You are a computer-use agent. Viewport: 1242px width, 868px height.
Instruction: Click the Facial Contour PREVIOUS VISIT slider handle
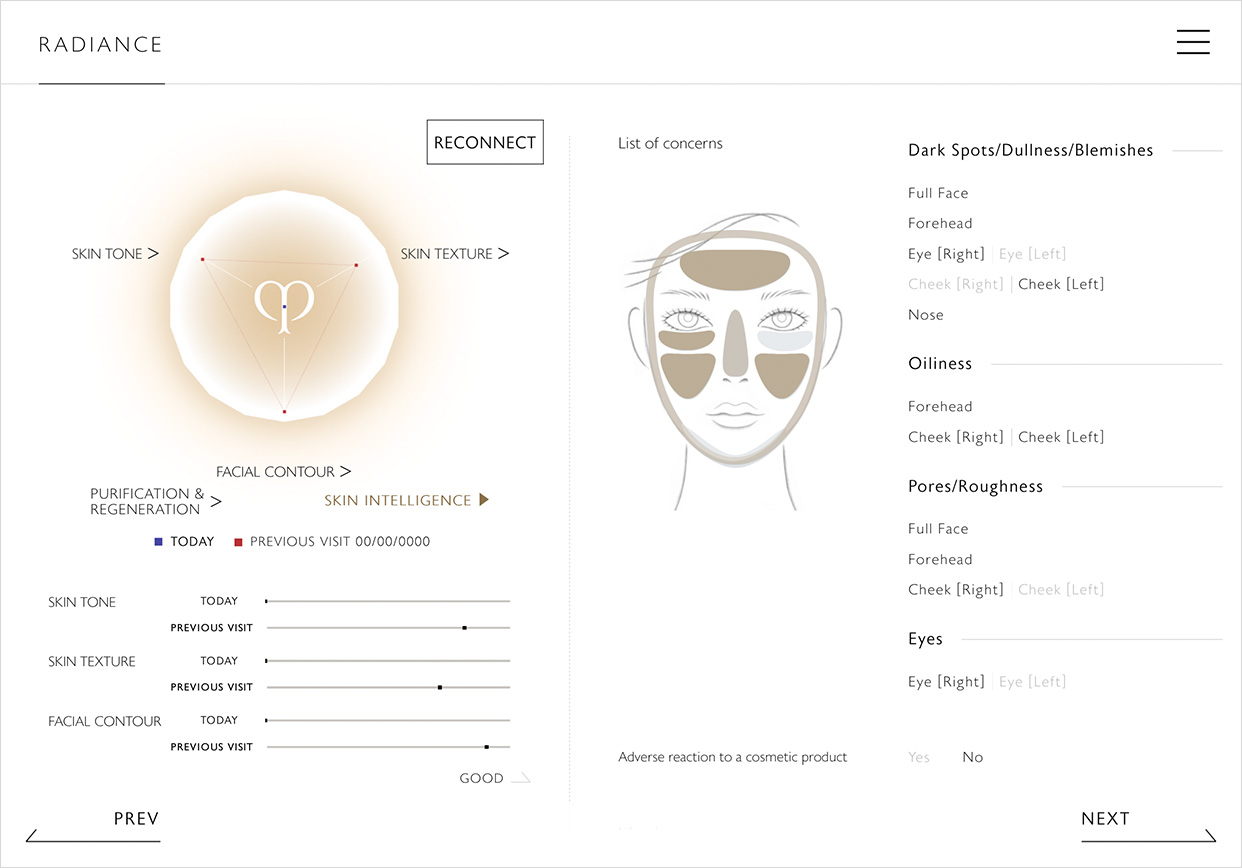[x=486, y=747]
